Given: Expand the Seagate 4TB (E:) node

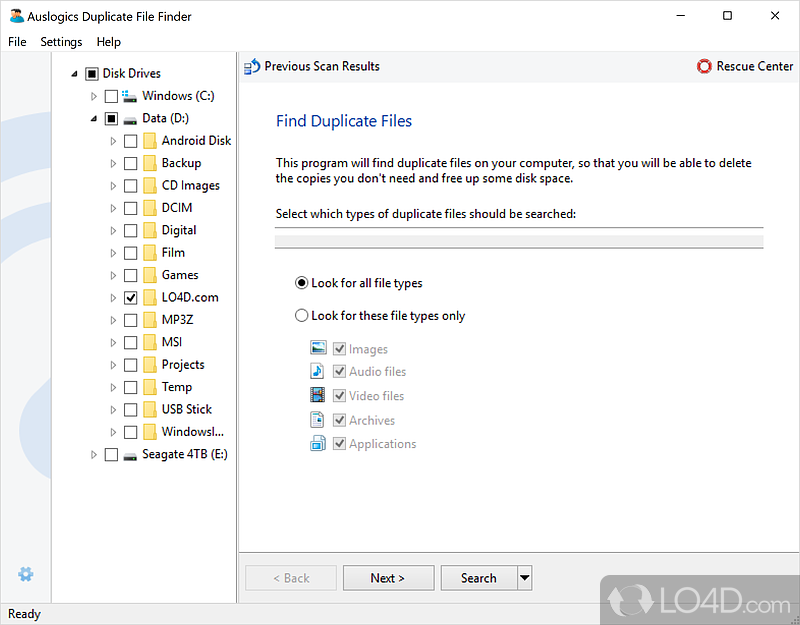Looking at the screenshot, I should 94,454.
